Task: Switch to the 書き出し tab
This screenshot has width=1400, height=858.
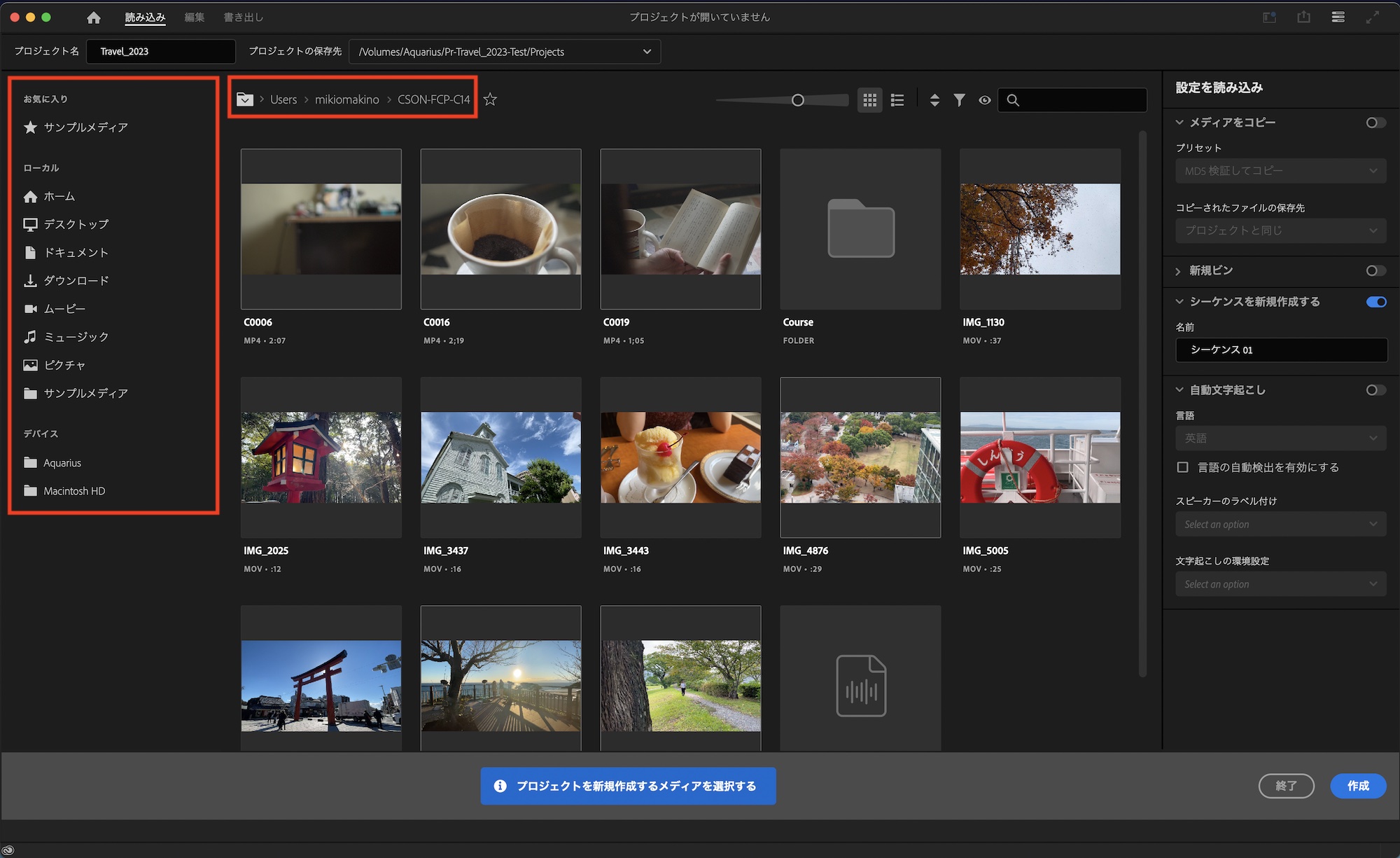Action: [x=243, y=18]
